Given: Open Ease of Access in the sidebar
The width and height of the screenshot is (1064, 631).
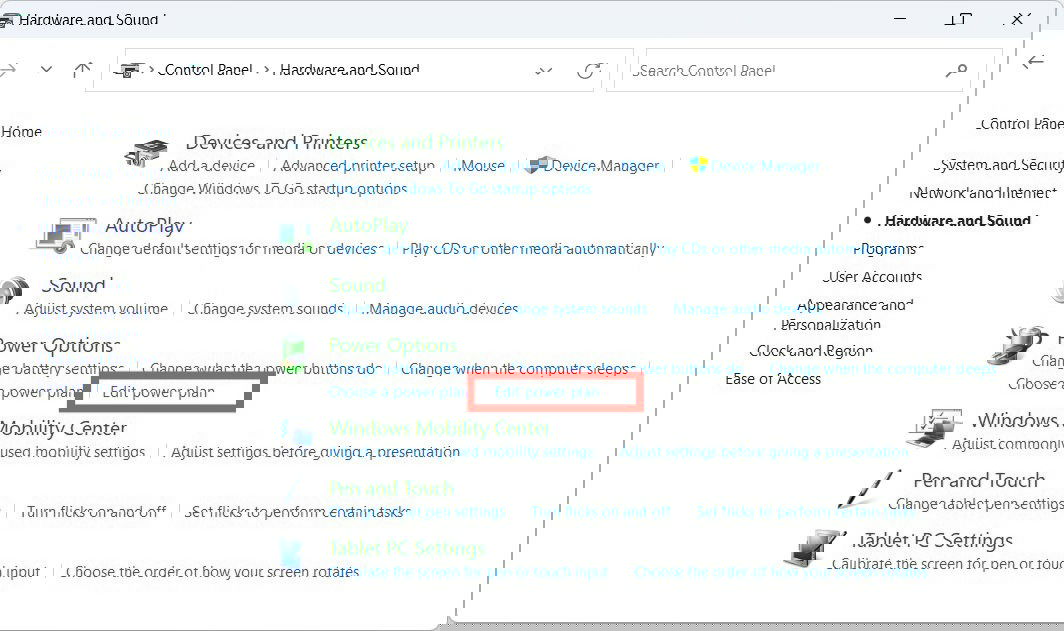Looking at the screenshot, I should tap(773, 379).
